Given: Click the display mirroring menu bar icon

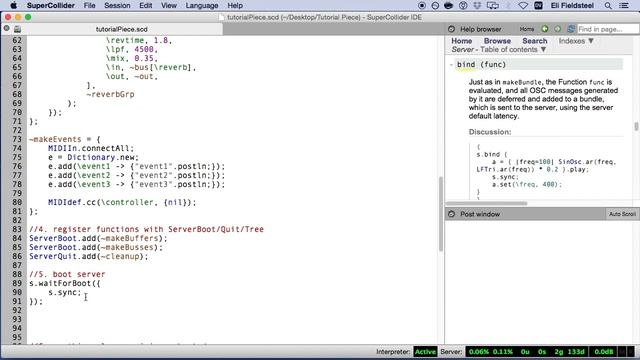Looking at the screenshot, I should click(x=493, y=5).
